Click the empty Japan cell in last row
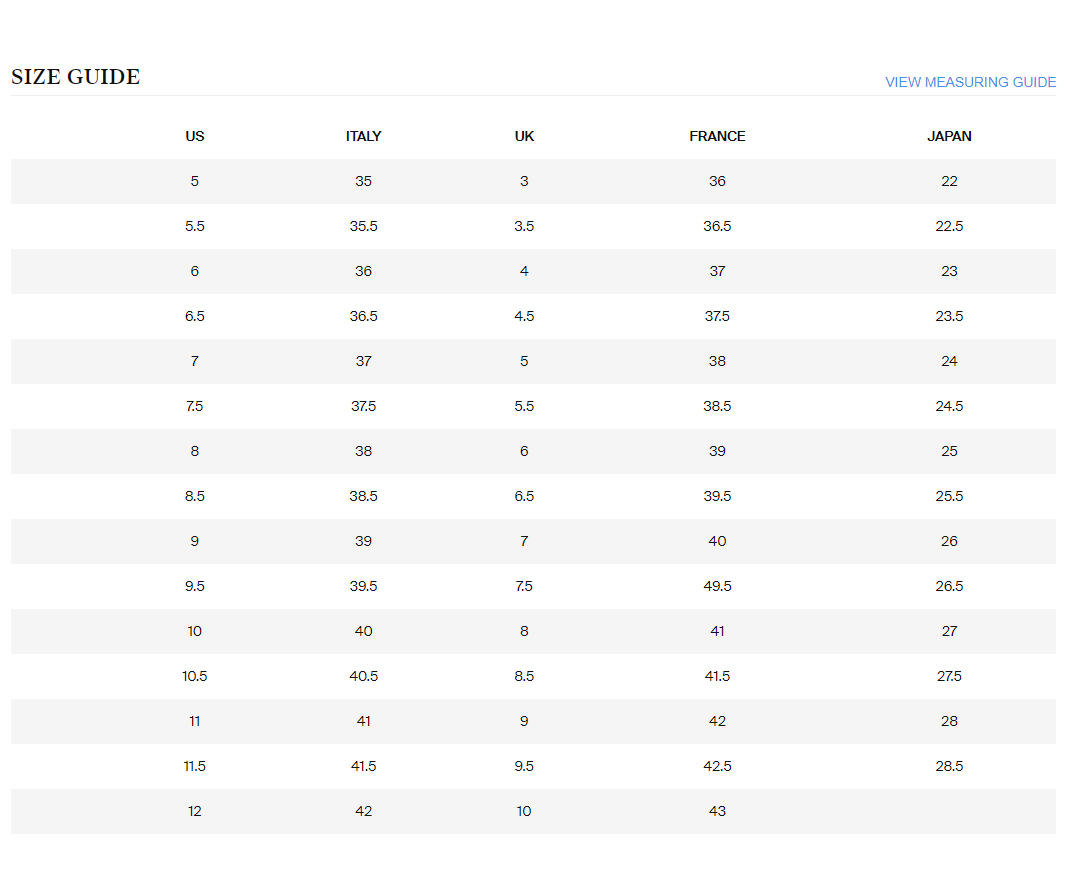 (x=949, y=811)
